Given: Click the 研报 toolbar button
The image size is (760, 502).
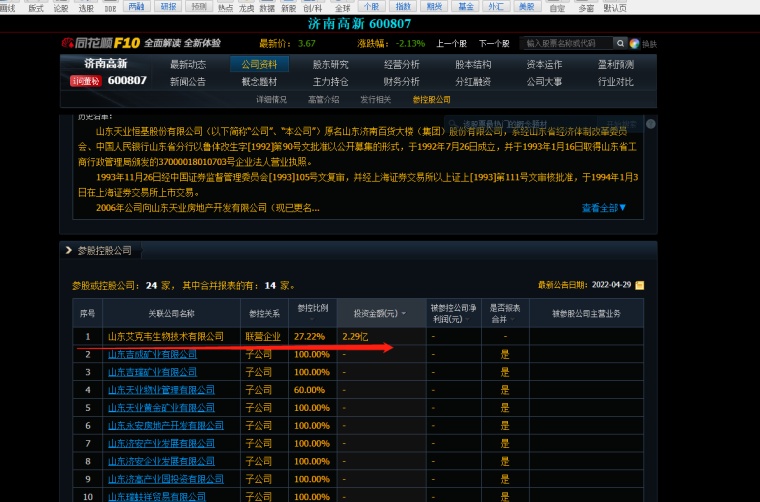Looking at the screenshot, I should [x=168, y=6].
